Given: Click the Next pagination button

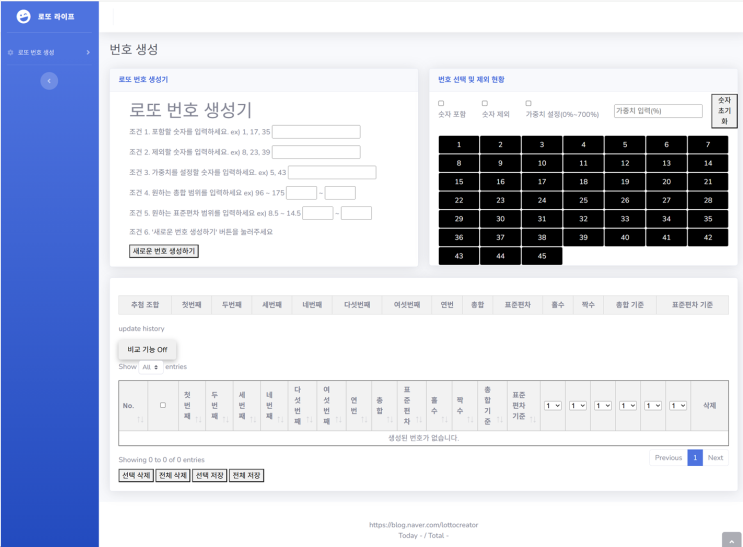Looking at the screenshot, I should [716, 458].
